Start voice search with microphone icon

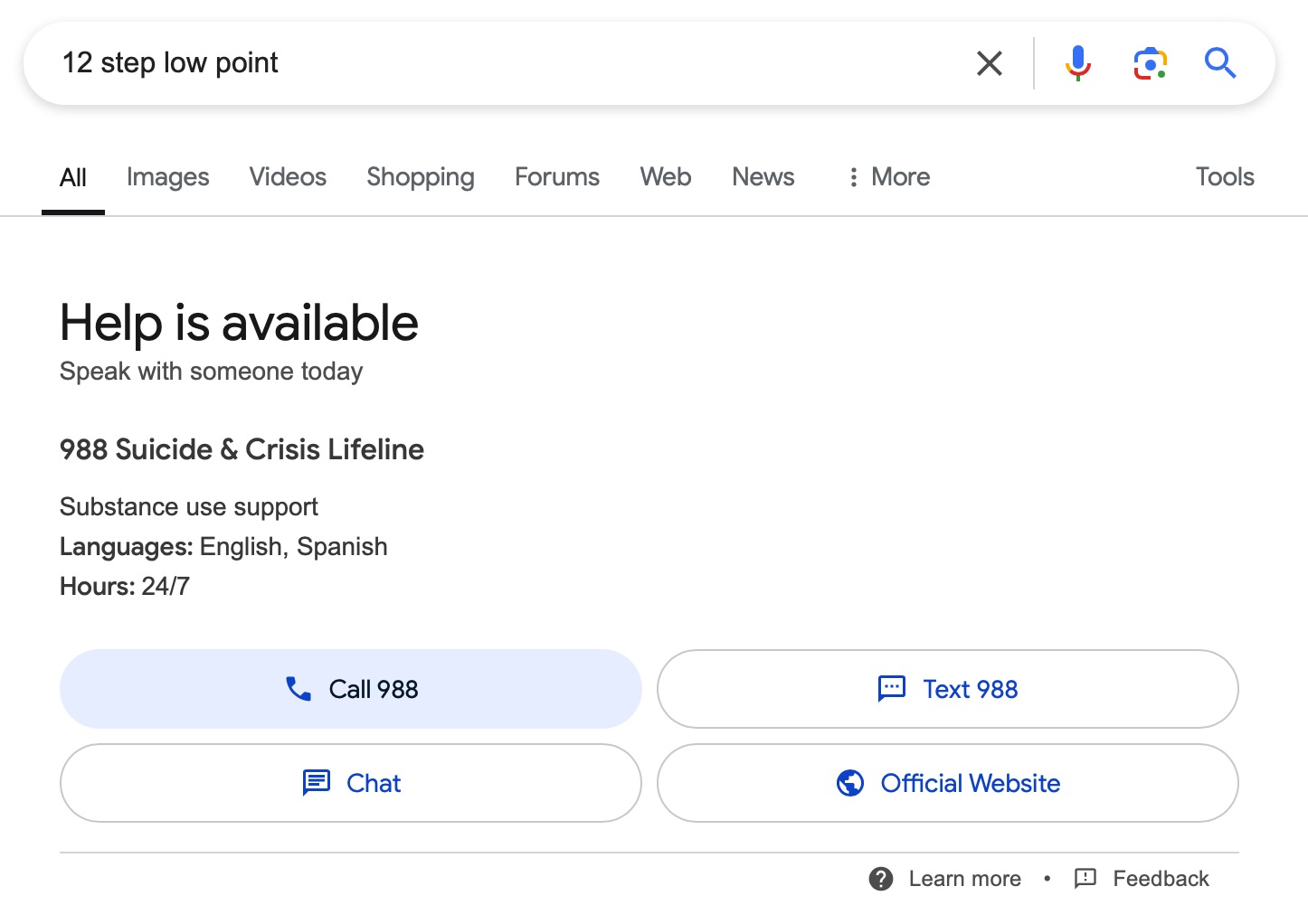1077,63
